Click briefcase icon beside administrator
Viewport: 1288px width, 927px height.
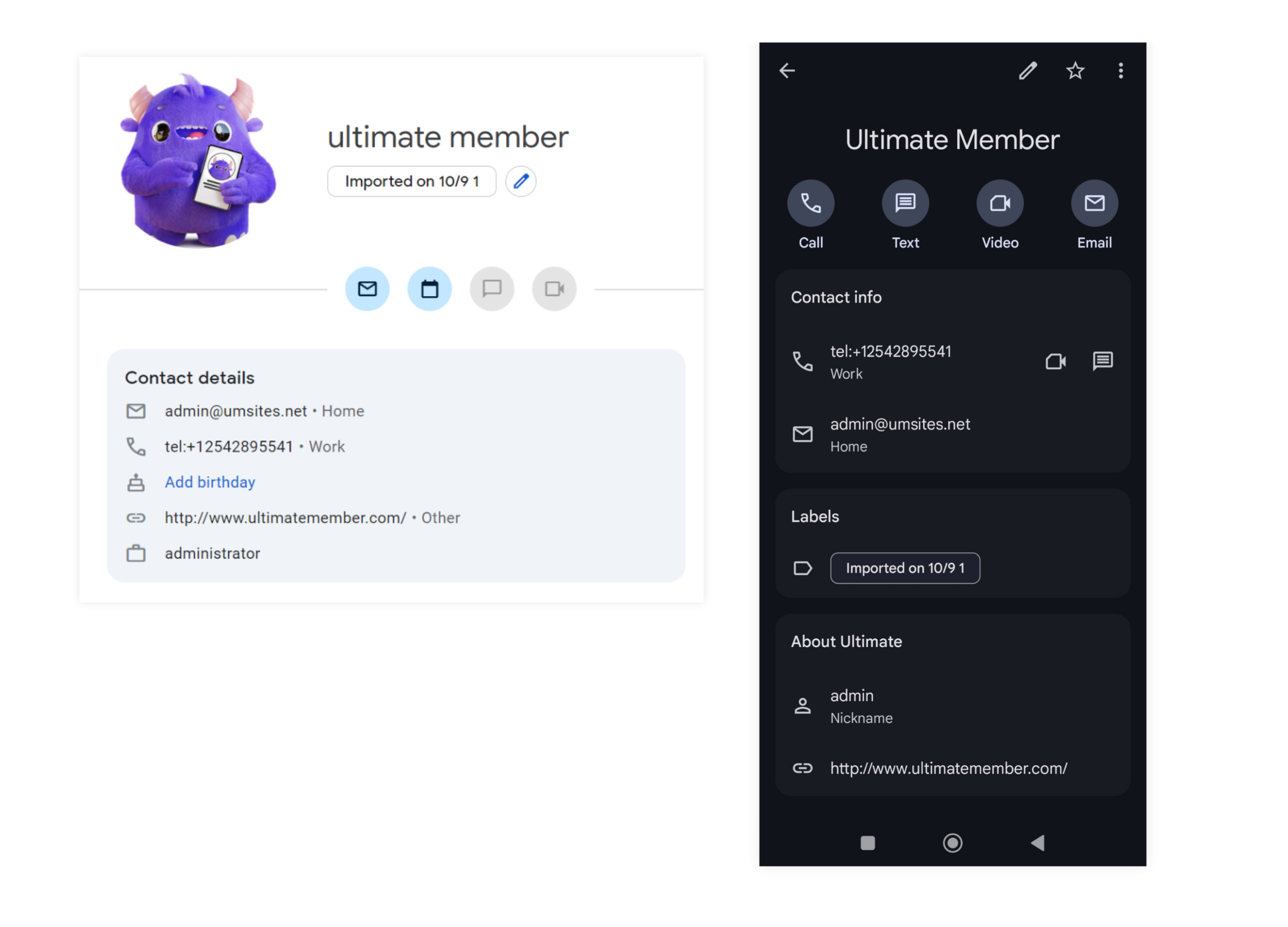click(135, 553)
